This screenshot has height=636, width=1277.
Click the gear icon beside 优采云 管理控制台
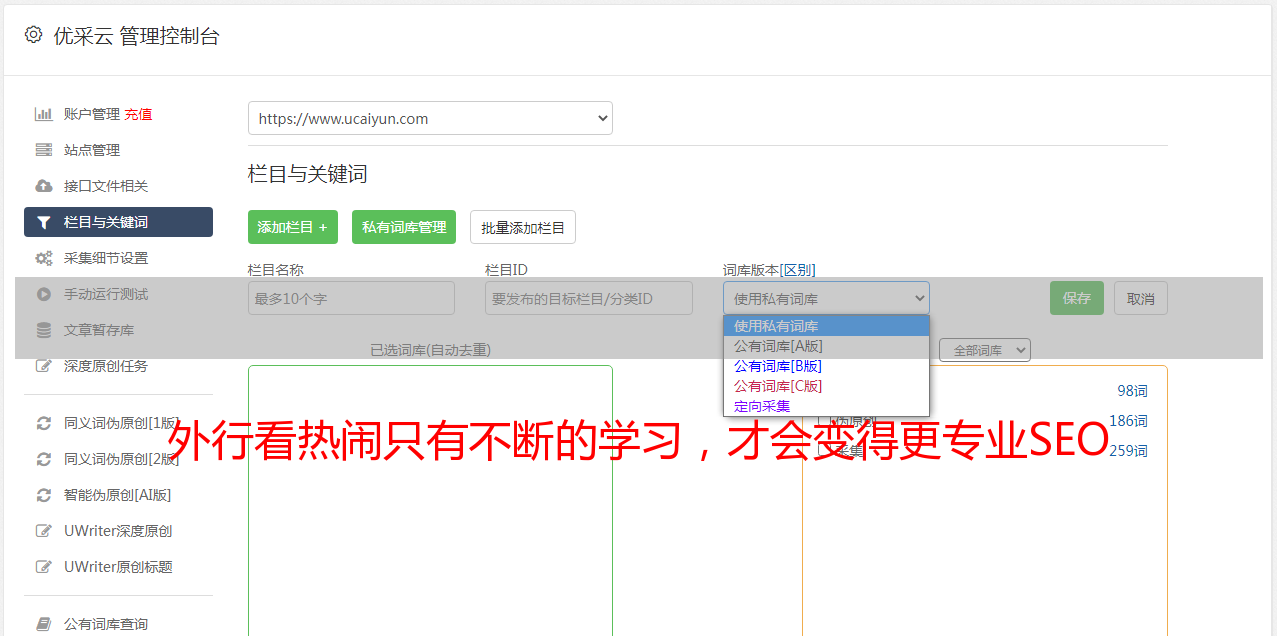click(33, 35)
